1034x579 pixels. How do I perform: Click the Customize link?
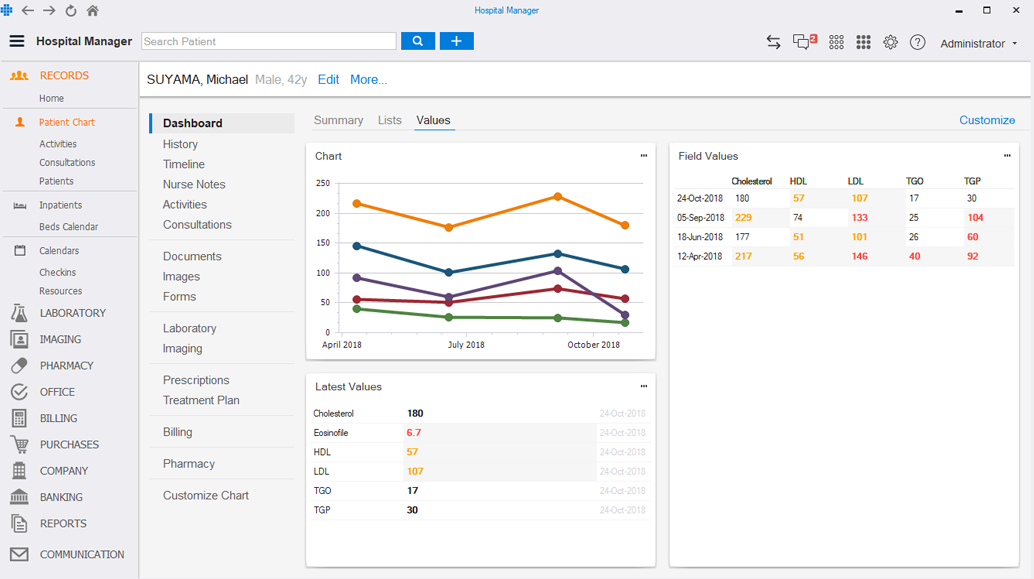pos(986,120)
